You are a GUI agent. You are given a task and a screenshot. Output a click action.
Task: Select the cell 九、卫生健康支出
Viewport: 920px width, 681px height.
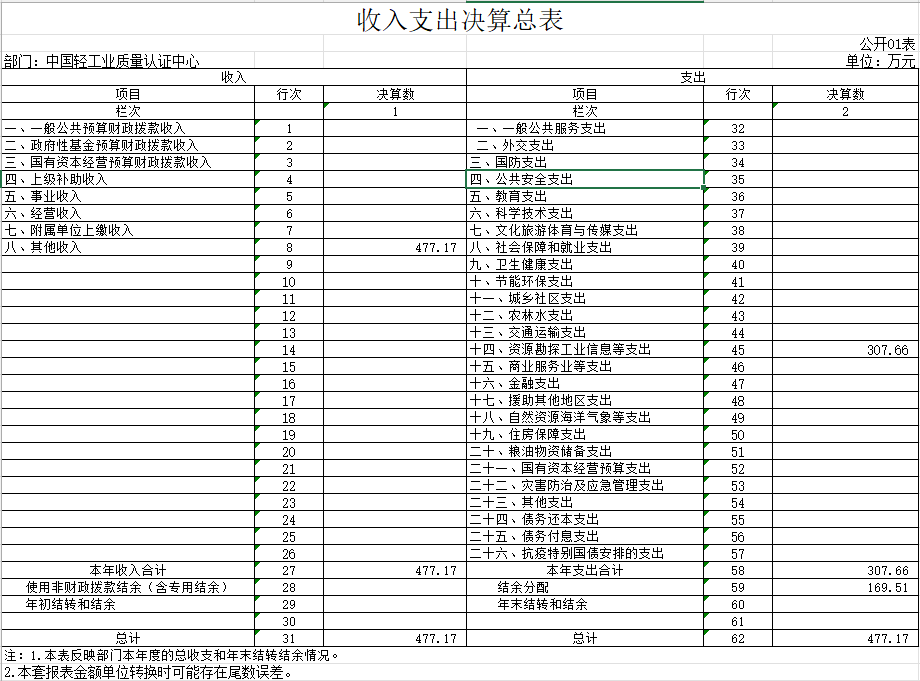point(585,265)
